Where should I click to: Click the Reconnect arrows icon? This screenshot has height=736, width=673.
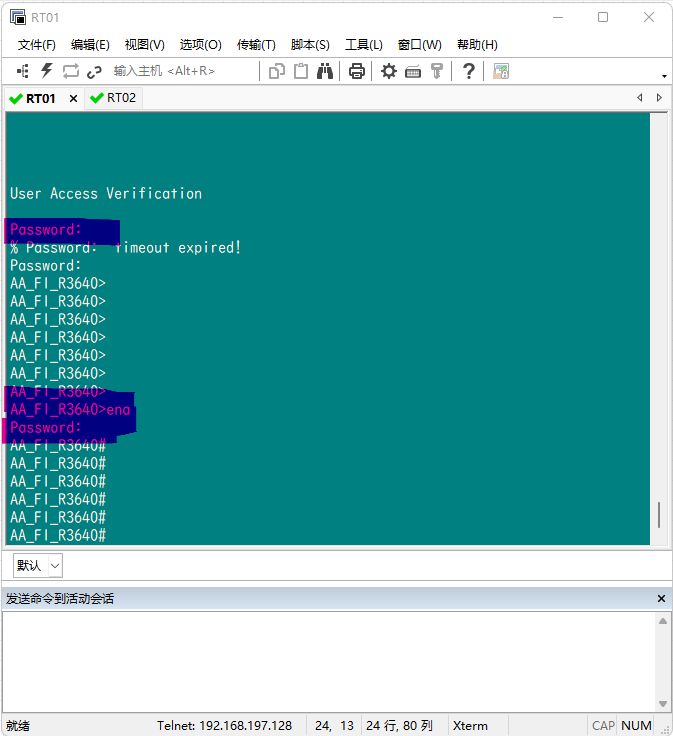point(71,71)
